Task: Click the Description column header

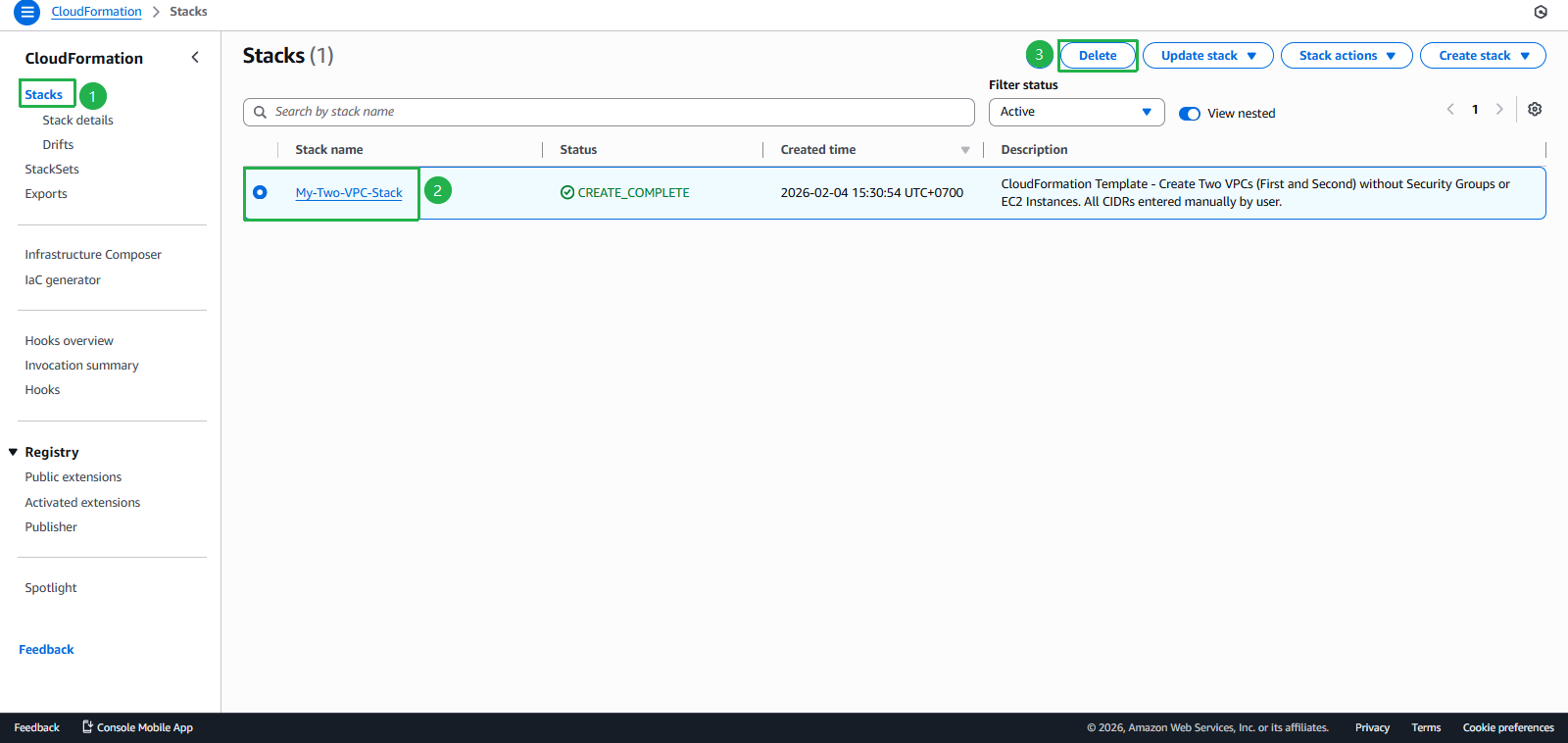Action: click(1034, 150)
